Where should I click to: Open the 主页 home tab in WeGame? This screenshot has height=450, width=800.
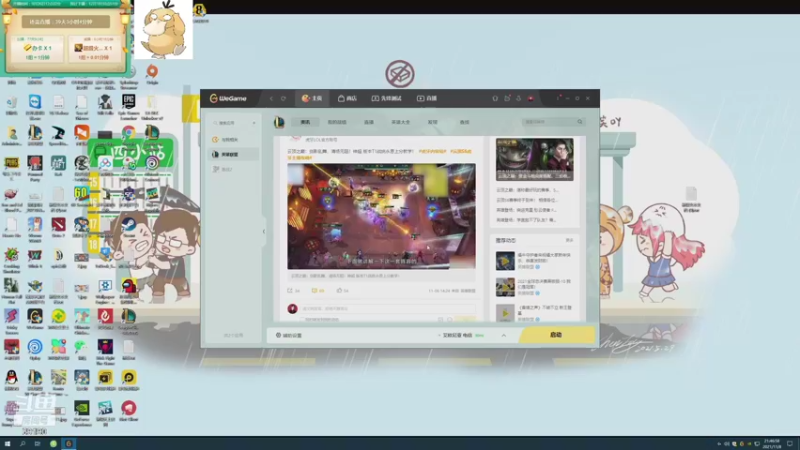click(x=312, y=98)
